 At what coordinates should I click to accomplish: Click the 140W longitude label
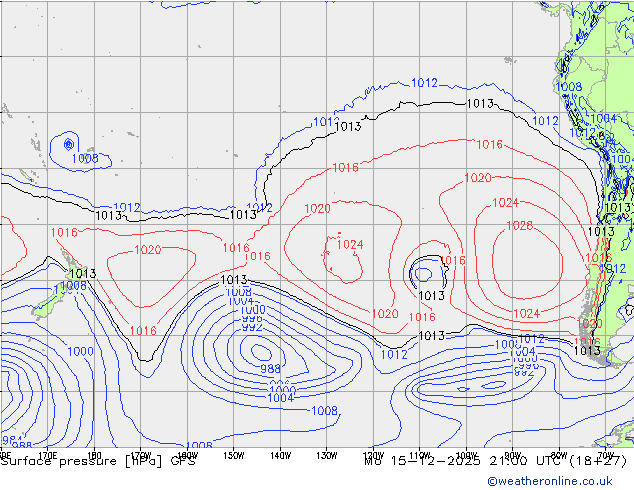click(280, 455)
